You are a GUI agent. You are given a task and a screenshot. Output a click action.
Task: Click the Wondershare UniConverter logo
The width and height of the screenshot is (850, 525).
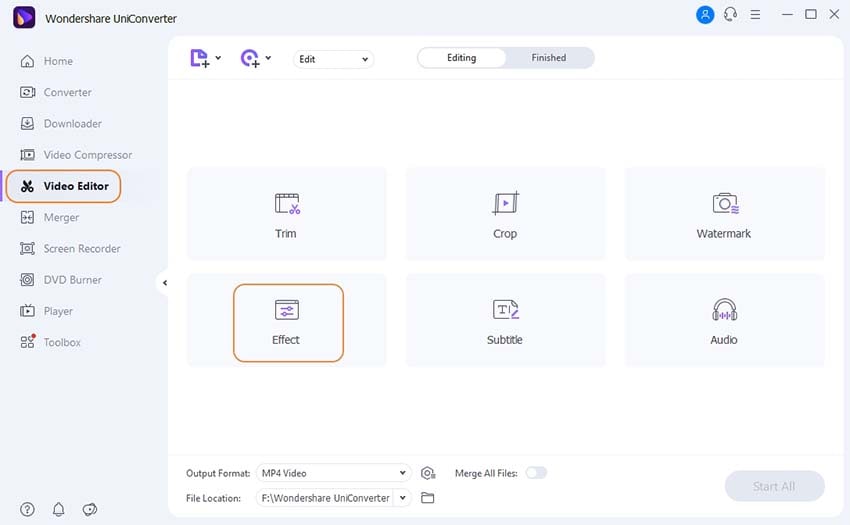(x=24, y=17)
